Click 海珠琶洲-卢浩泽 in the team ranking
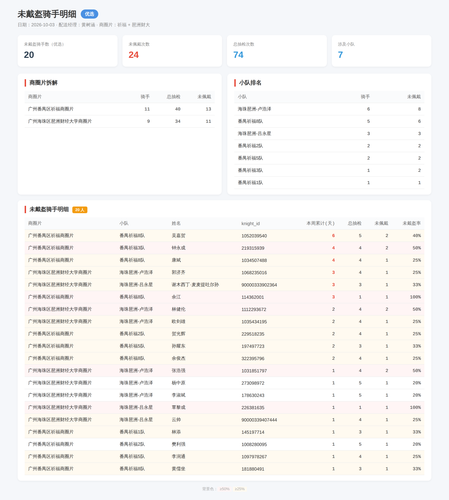The width and height of the screenshot is (449, 500). 254,109
